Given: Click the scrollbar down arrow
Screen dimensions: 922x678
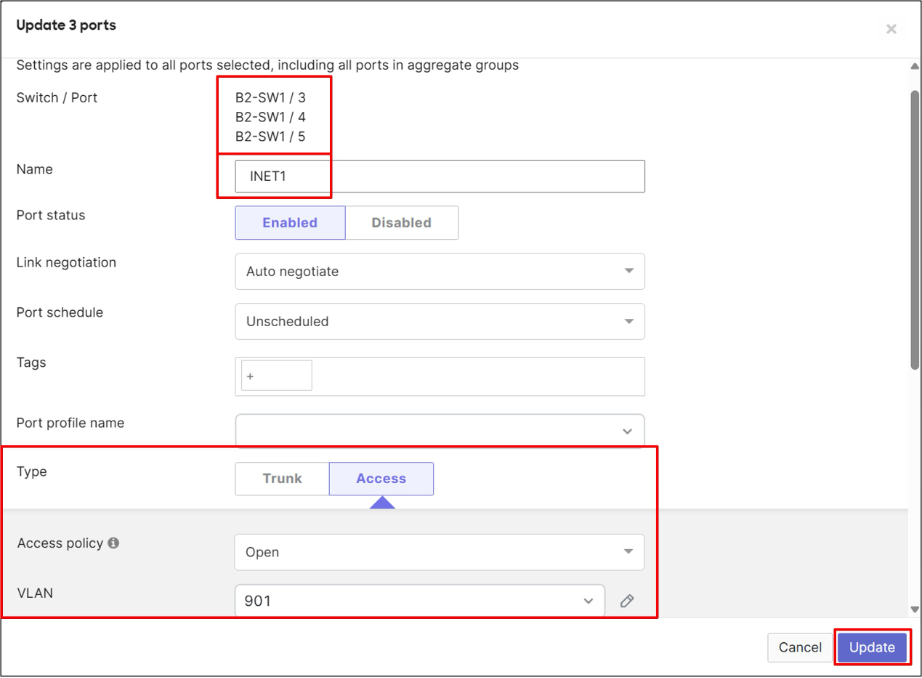Looking at the screenshot, I should (914, 609).
